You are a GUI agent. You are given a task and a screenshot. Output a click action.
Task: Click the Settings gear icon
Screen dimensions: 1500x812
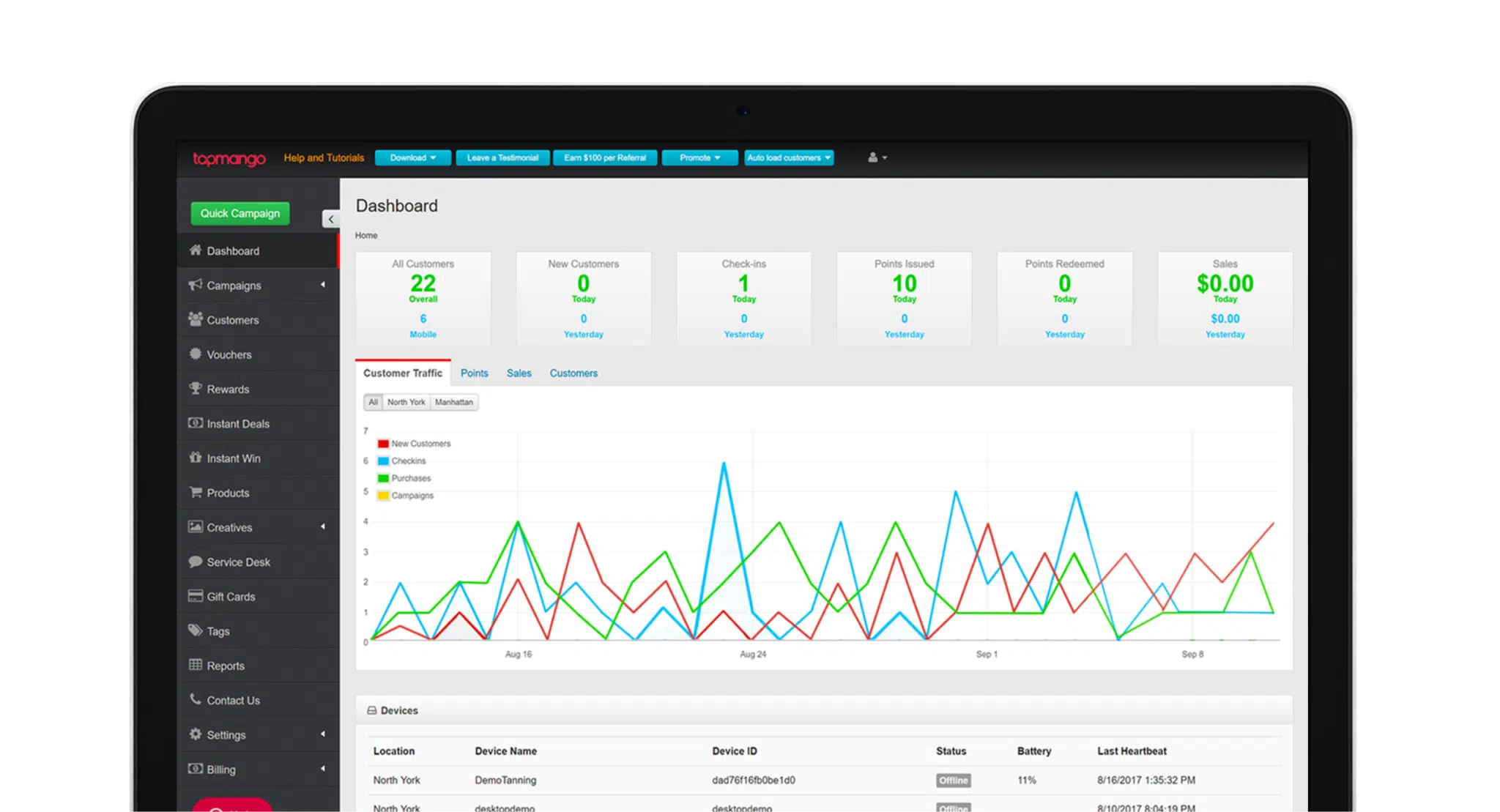point(195,734)
